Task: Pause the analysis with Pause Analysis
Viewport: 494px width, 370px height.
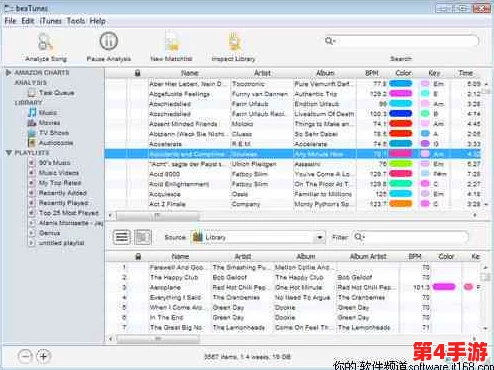Action: 109,41
